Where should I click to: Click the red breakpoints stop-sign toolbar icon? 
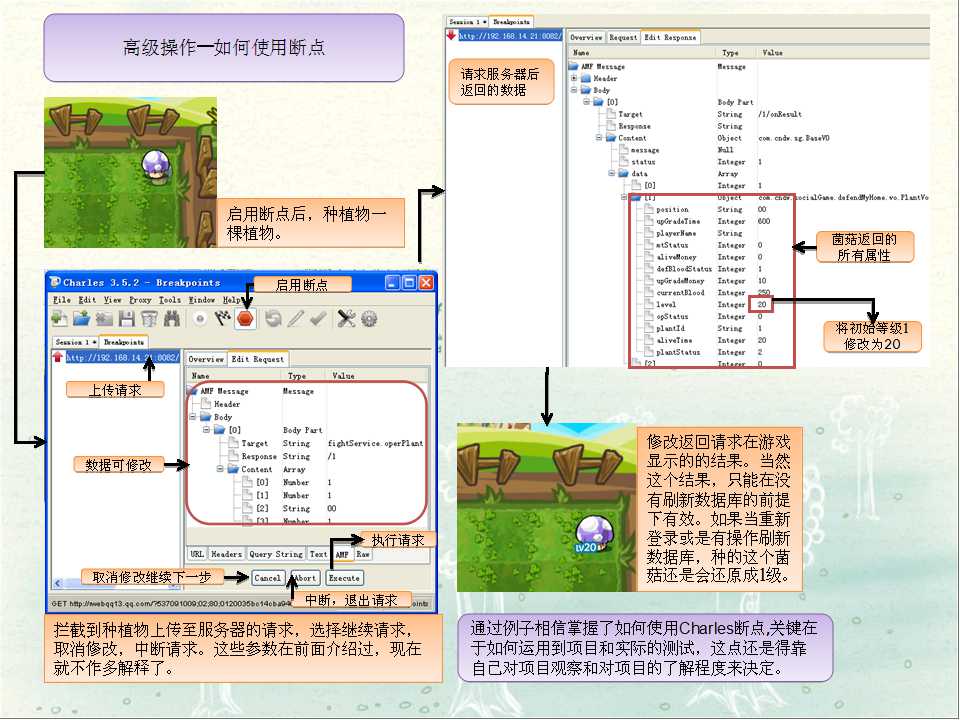[x=246, y=319]
